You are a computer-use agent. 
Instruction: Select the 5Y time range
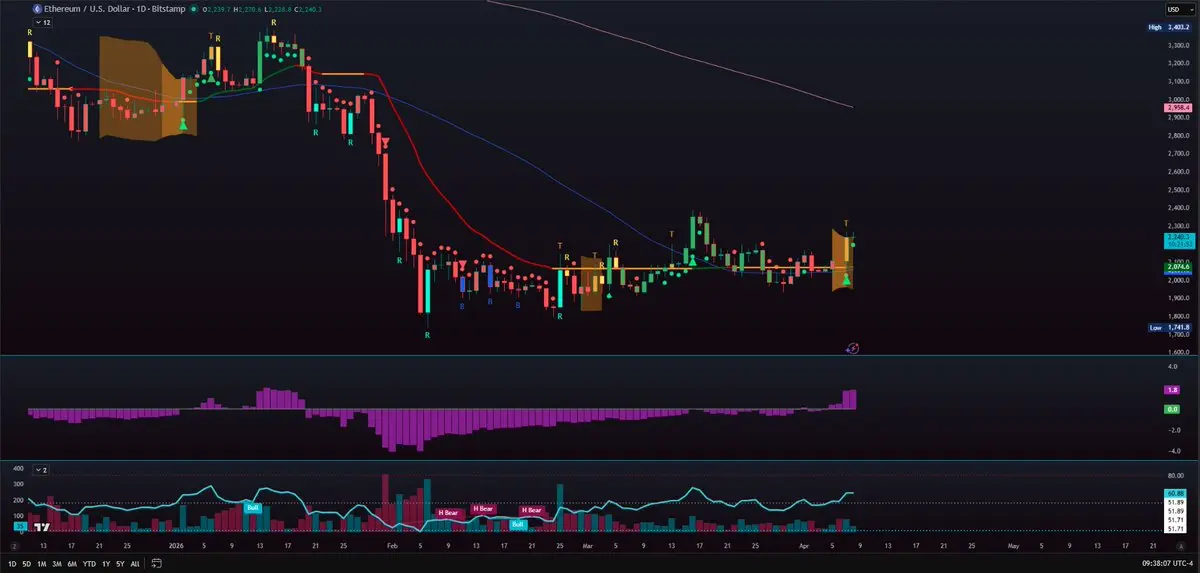click(120, 565)
